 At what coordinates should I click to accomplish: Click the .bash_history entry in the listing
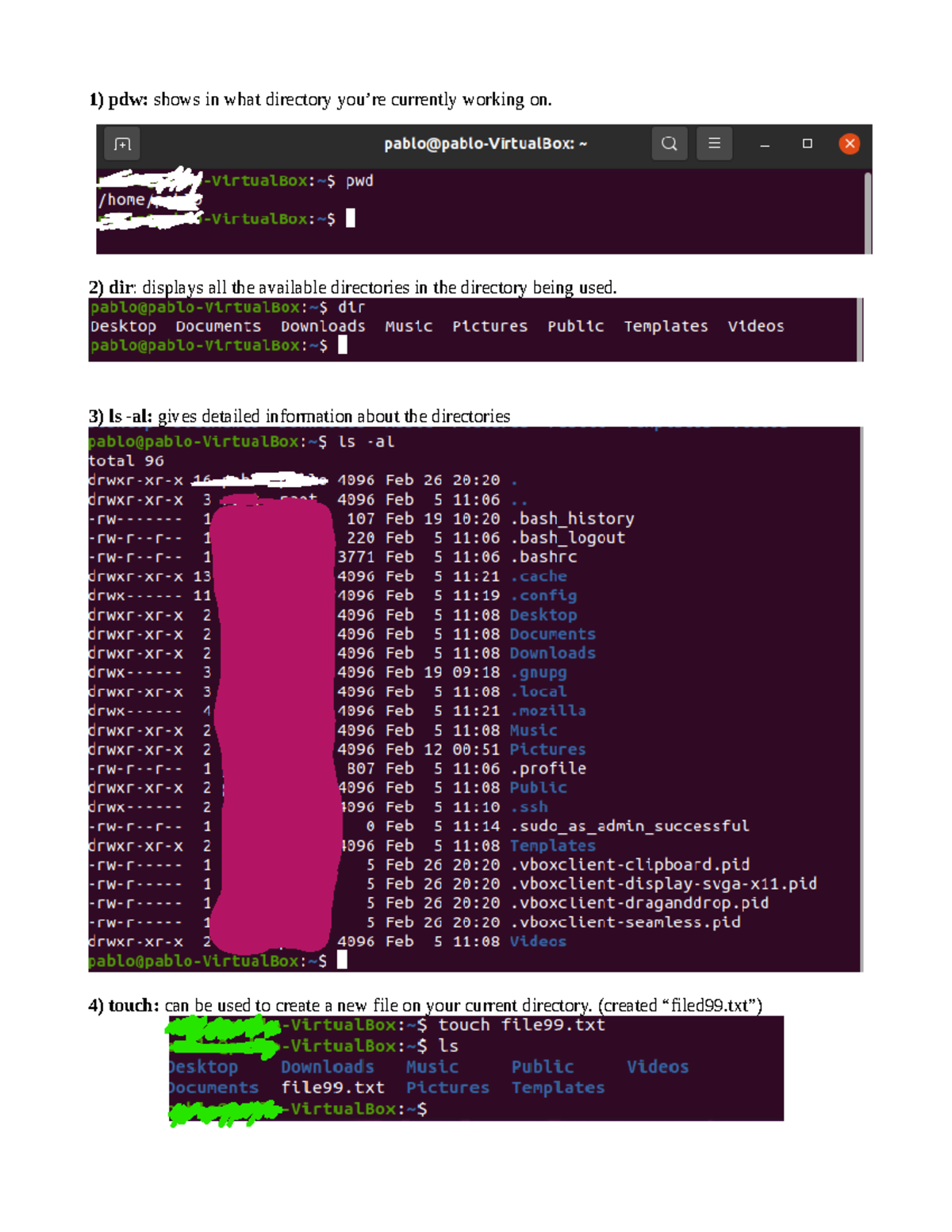[573, 519]
